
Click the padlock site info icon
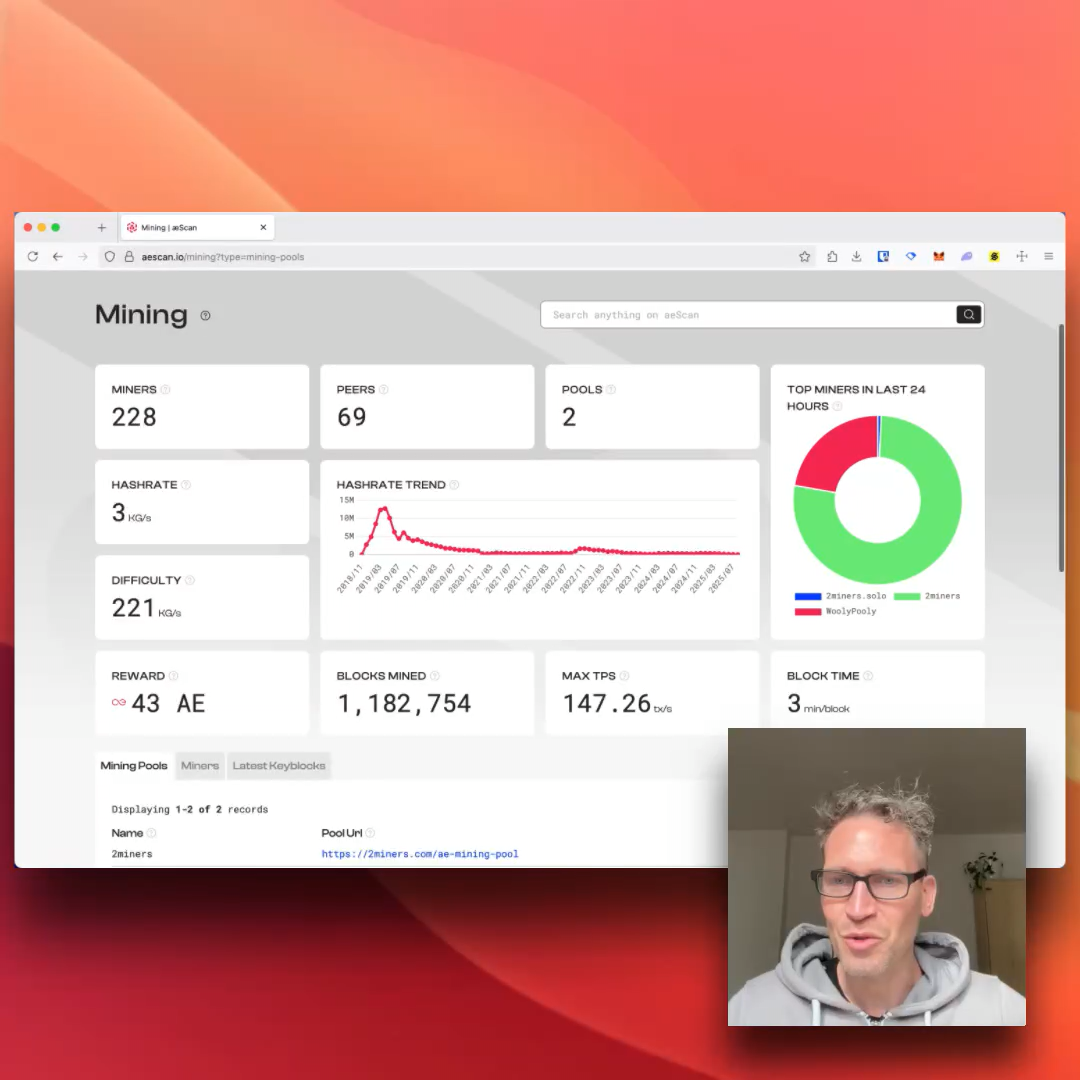(x=129, y=256)
